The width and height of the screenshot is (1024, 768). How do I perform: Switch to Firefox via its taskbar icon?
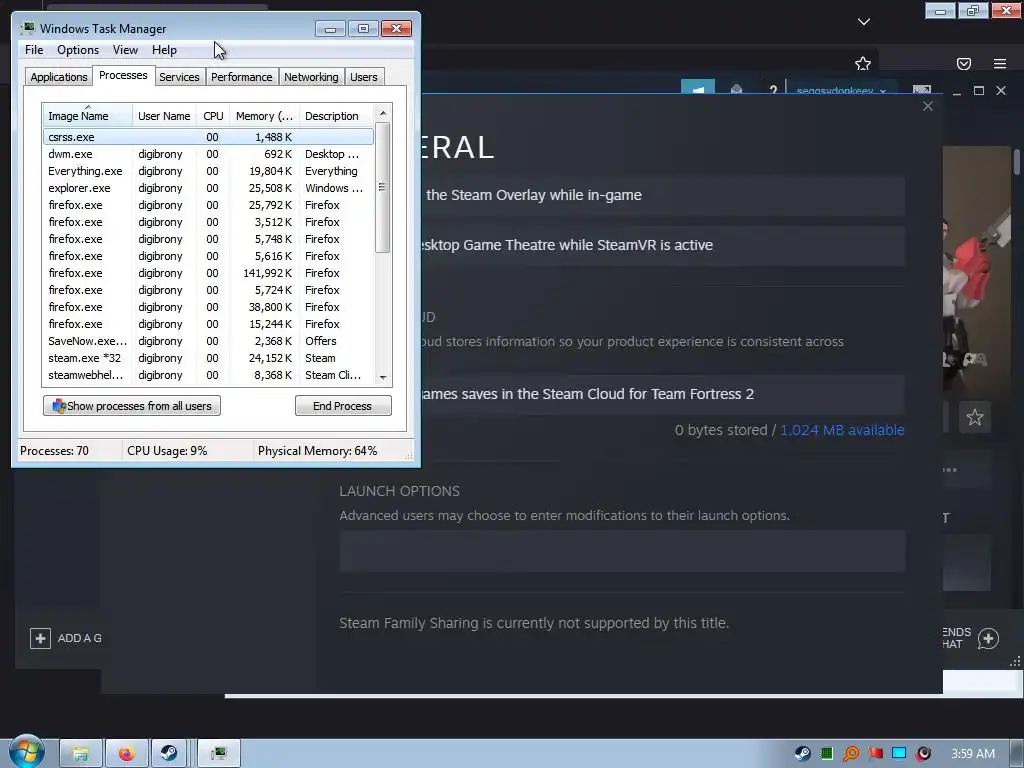(127, 754)
